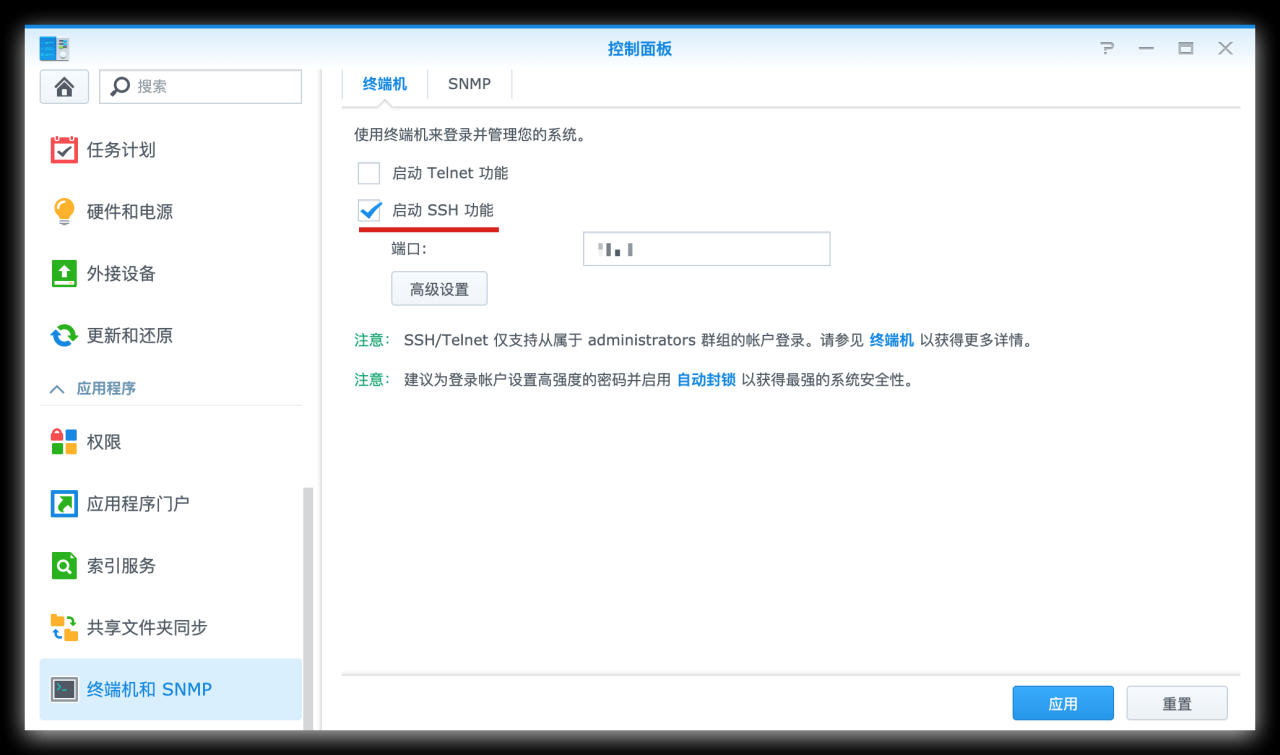Screen dimensions: 1280x755
Task: Open the 索引服务 icon
Action: (64, 566)
